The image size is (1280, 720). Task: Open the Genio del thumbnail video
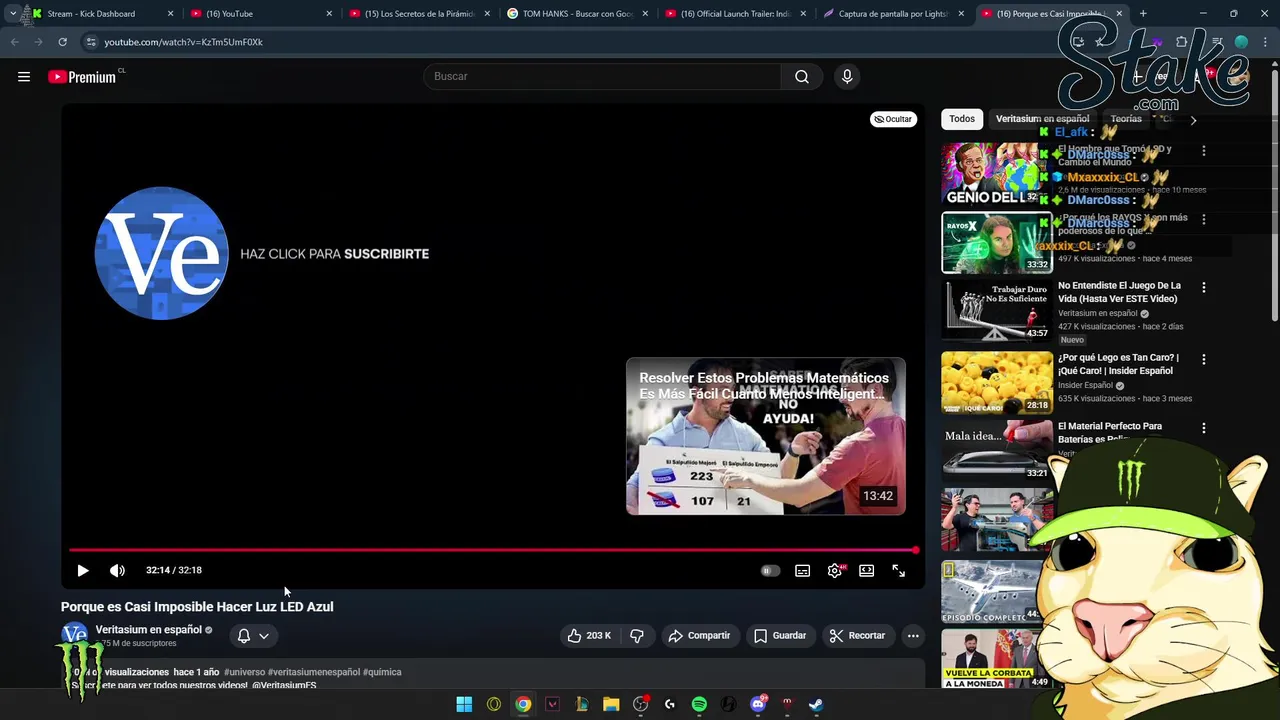pos(997,174)
